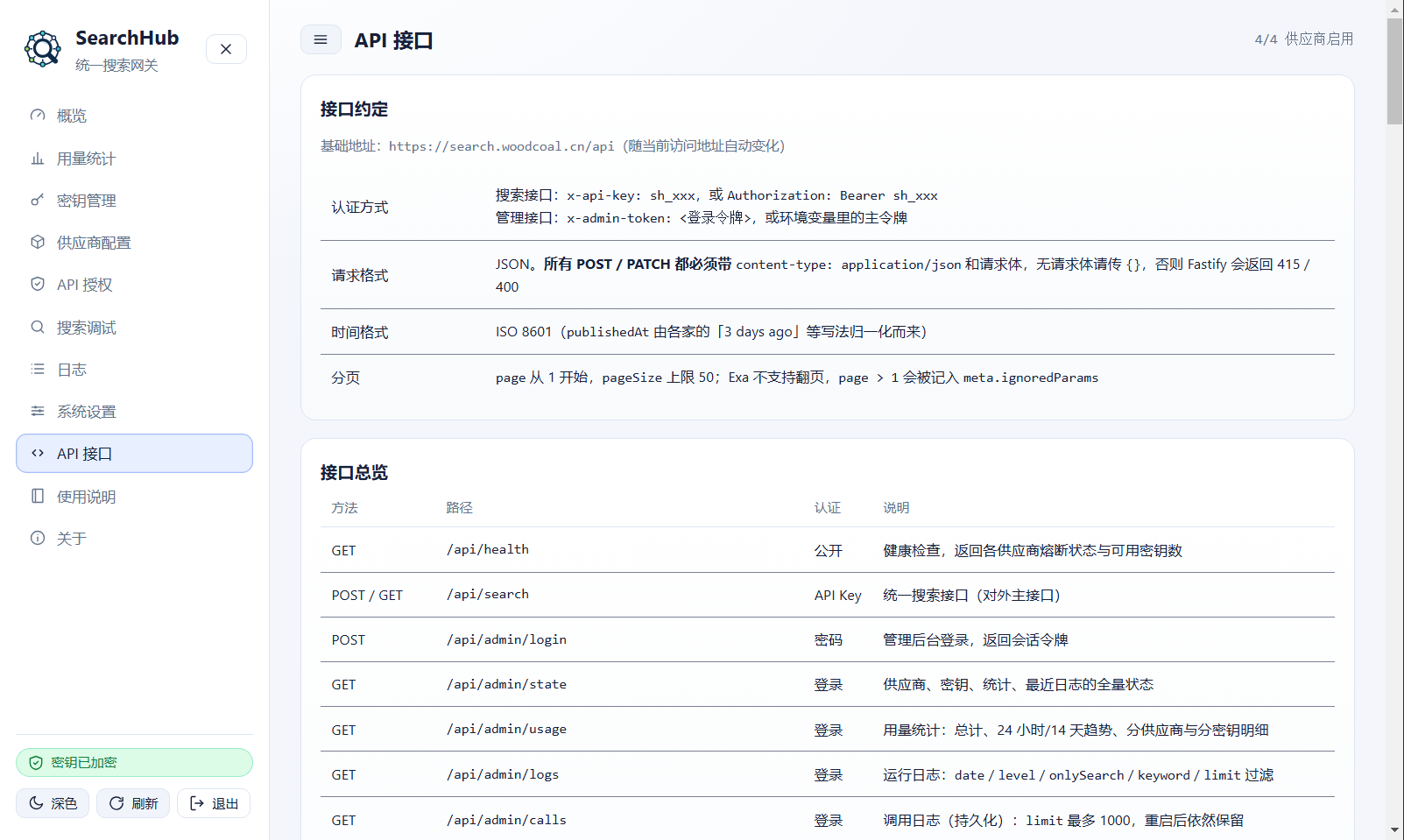Click the 刷新 button
Viewport: 1404px width, 840px height.
click(133, 803)
